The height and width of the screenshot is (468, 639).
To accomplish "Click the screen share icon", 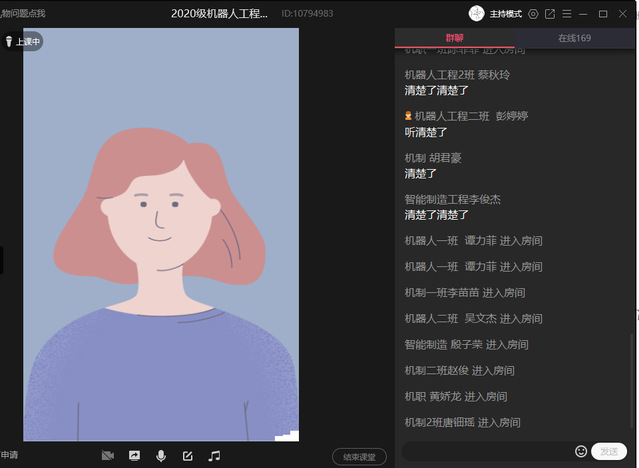I will (134, 456).
